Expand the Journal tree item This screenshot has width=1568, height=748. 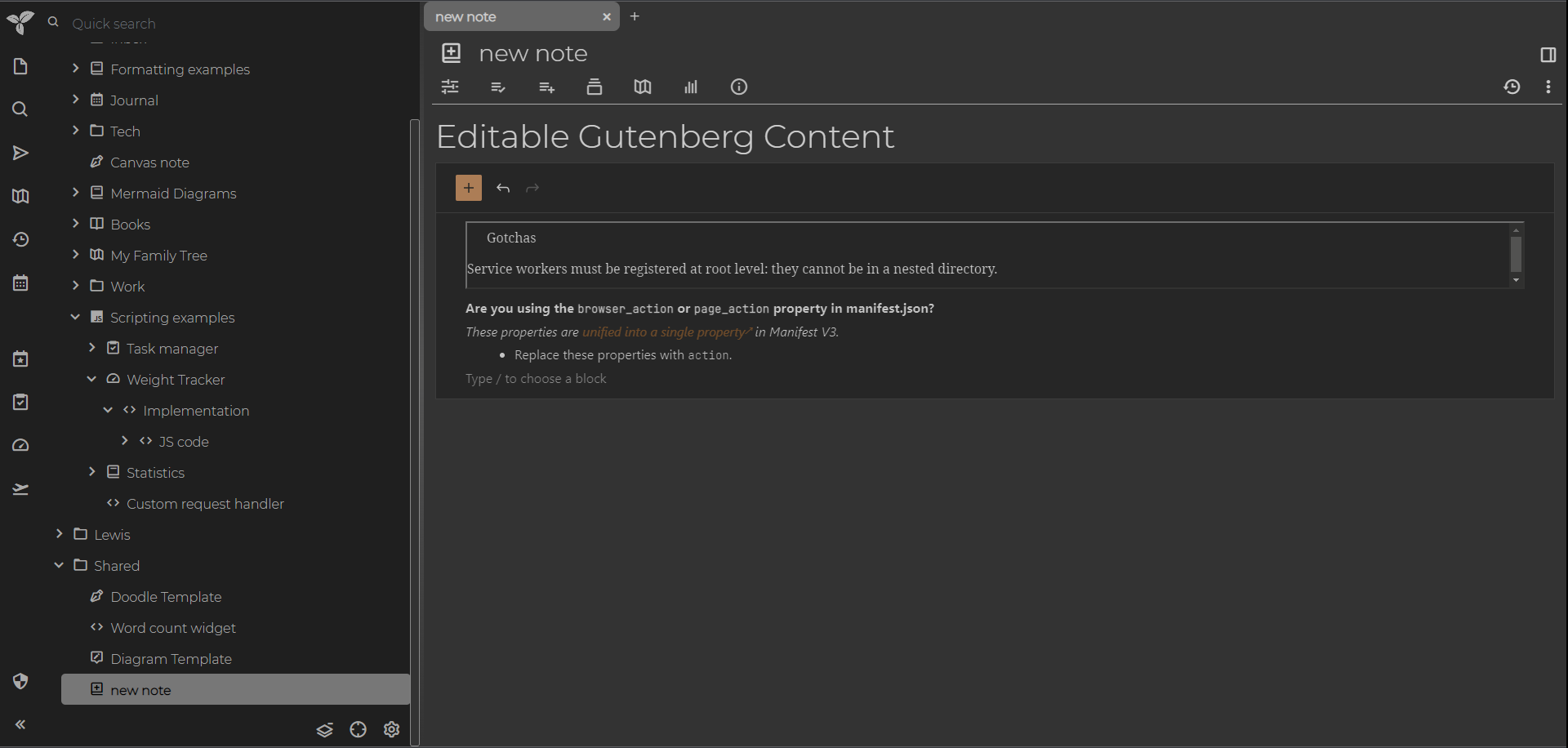tap(76, 100)
